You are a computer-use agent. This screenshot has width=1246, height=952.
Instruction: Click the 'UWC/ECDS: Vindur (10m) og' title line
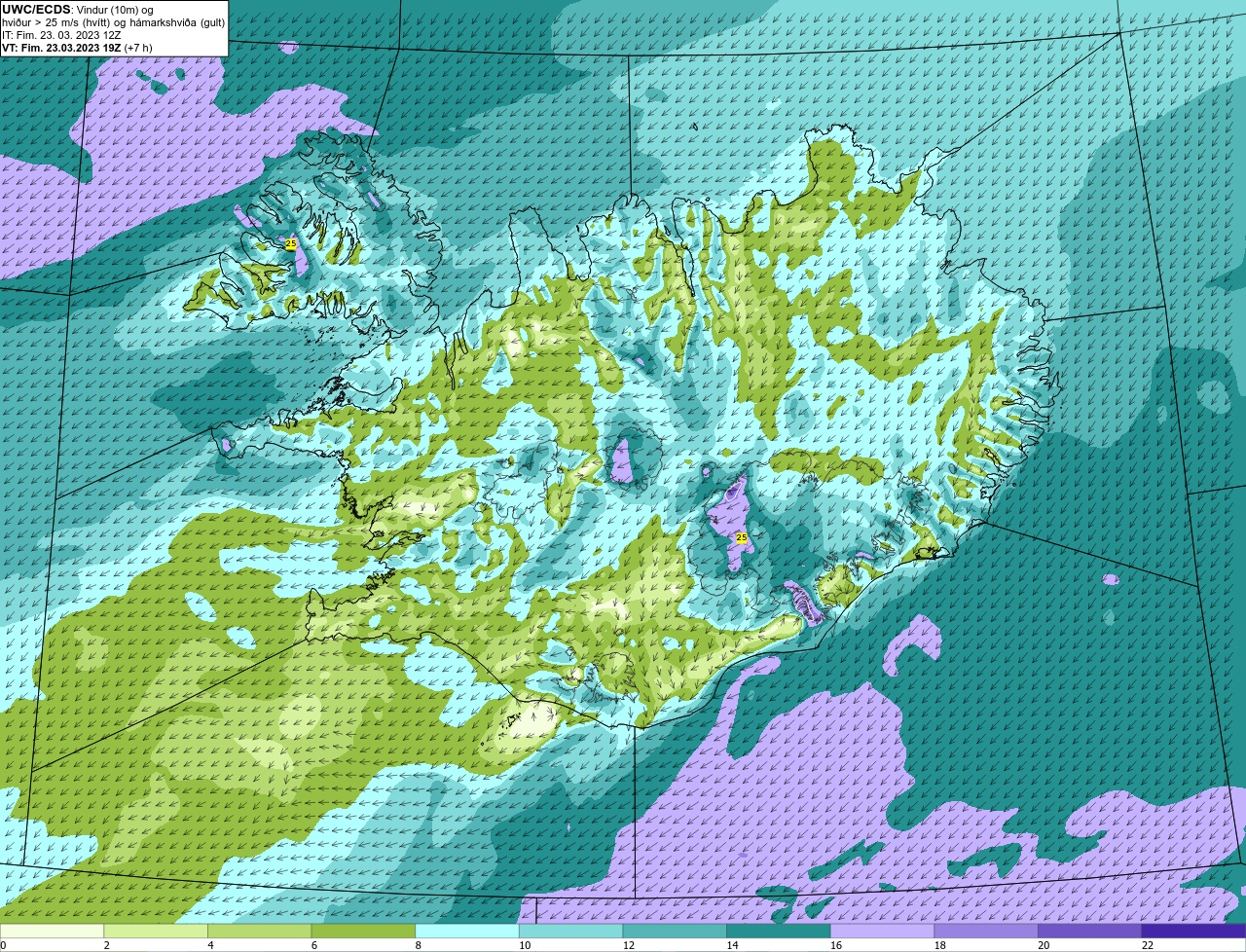click(78, 10)
